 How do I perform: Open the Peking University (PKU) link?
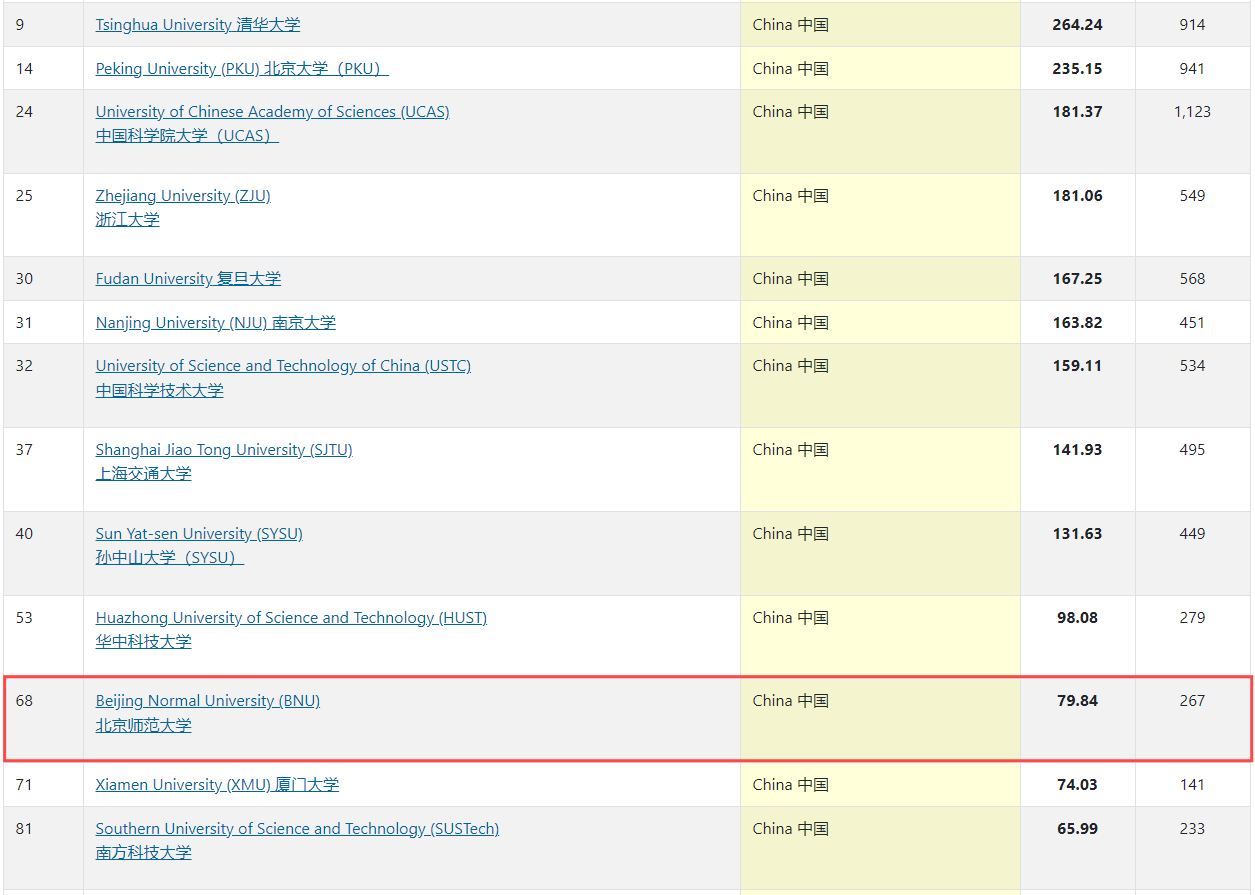pos(242,69)
